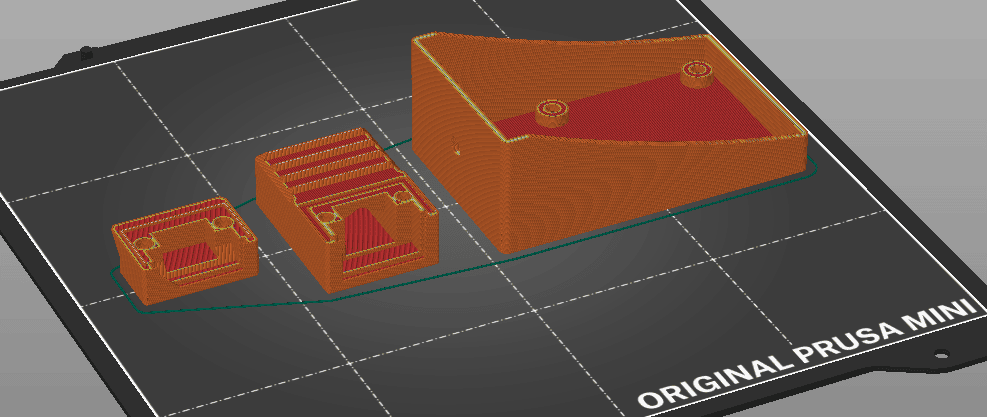Click right cylindrical boss on large model
This screenshot has height=417, width=987.
click(x=696, y=71)
